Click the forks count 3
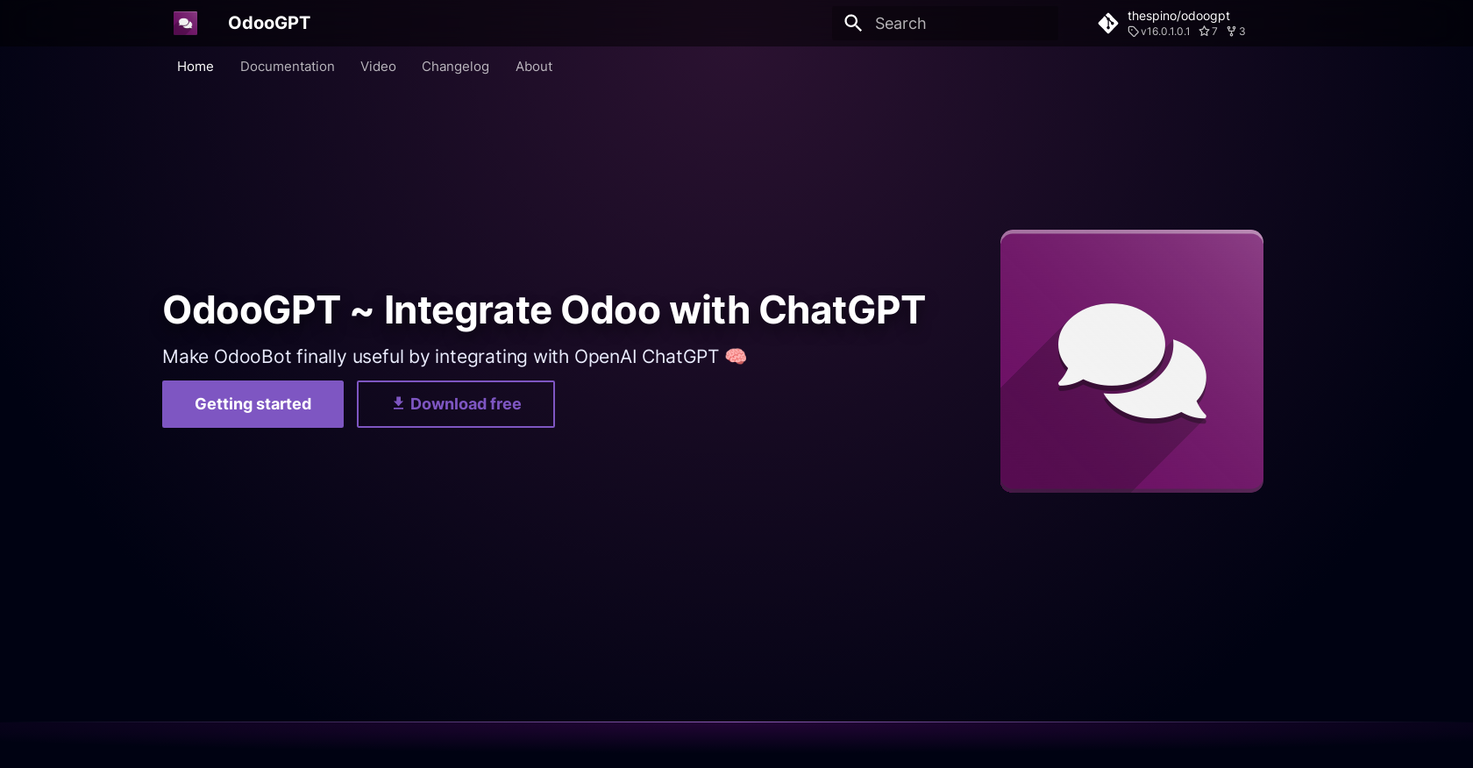Viewport: 1473px width, 768px height. tap(1236, 32)
